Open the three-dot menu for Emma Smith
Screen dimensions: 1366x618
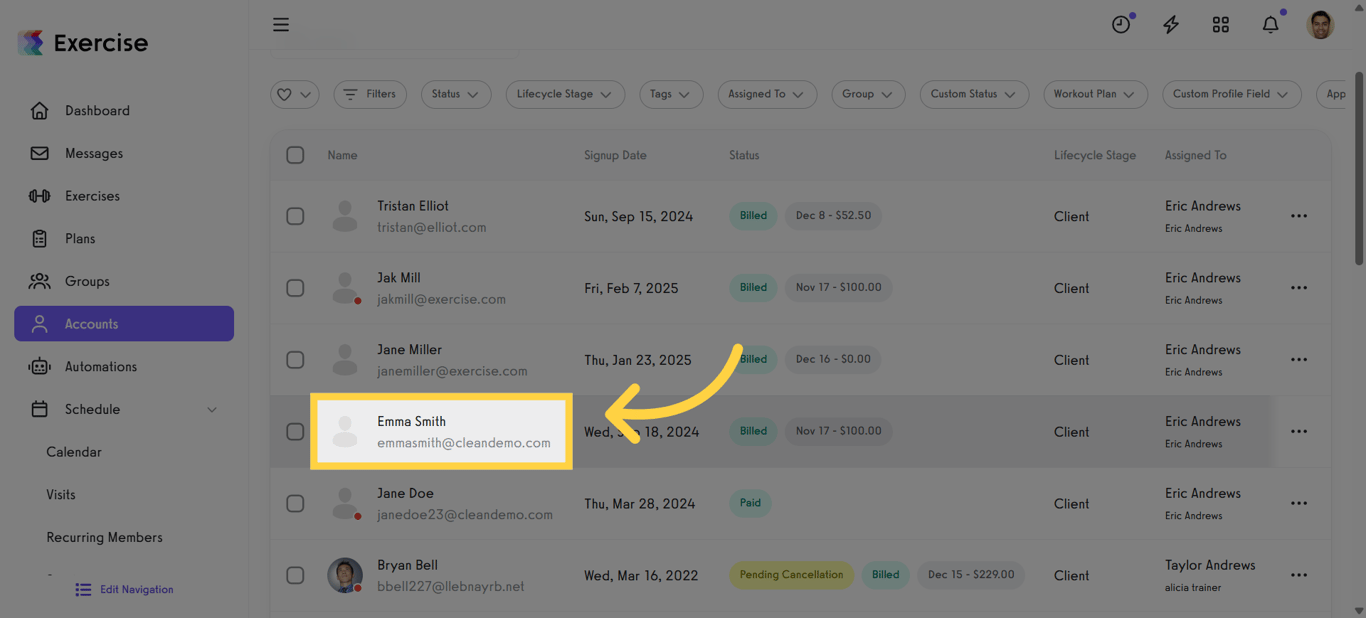click(x=1298, y=431)
